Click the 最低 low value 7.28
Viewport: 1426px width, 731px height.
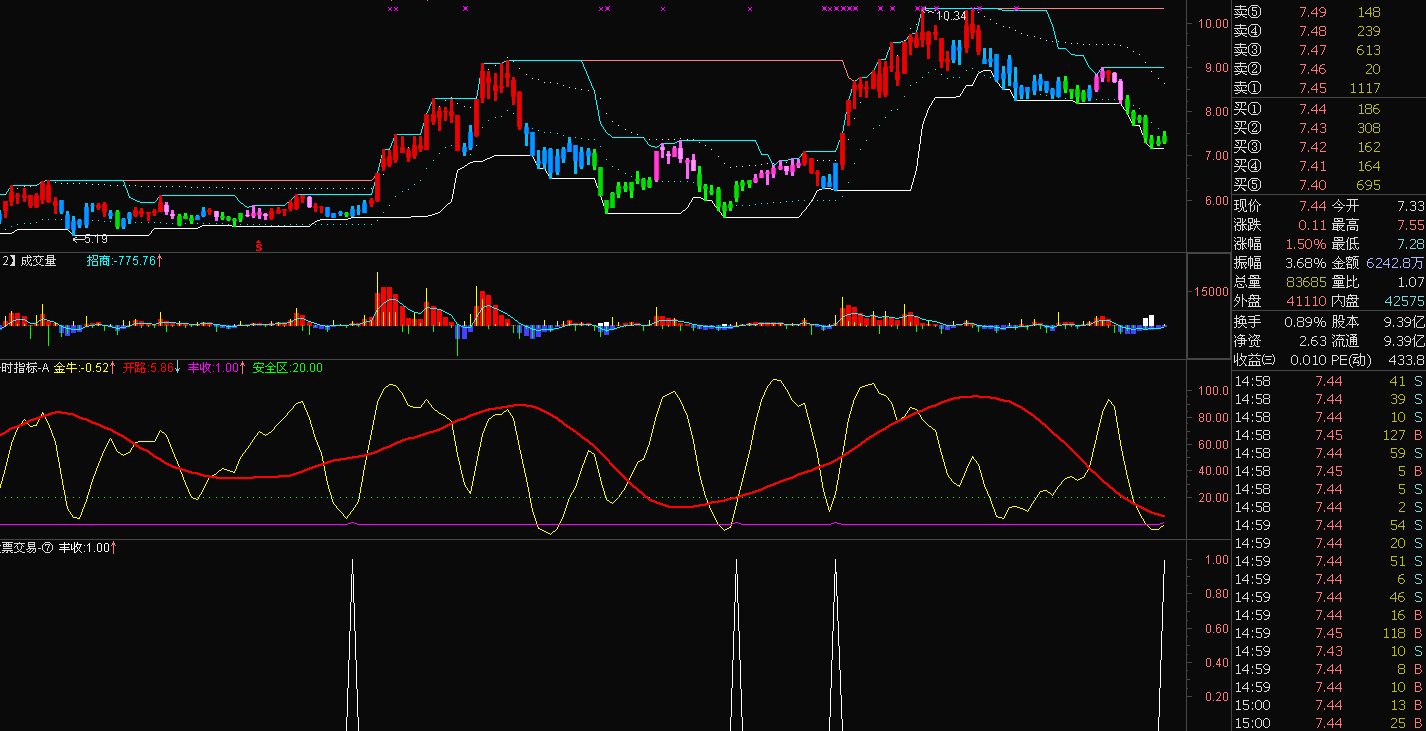1409,243
